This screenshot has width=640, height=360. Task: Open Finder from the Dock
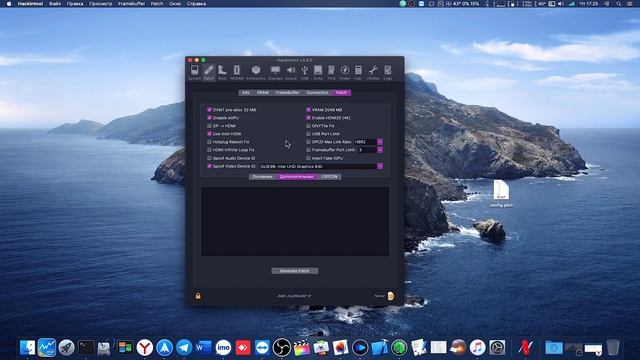(x=27, y=348)
